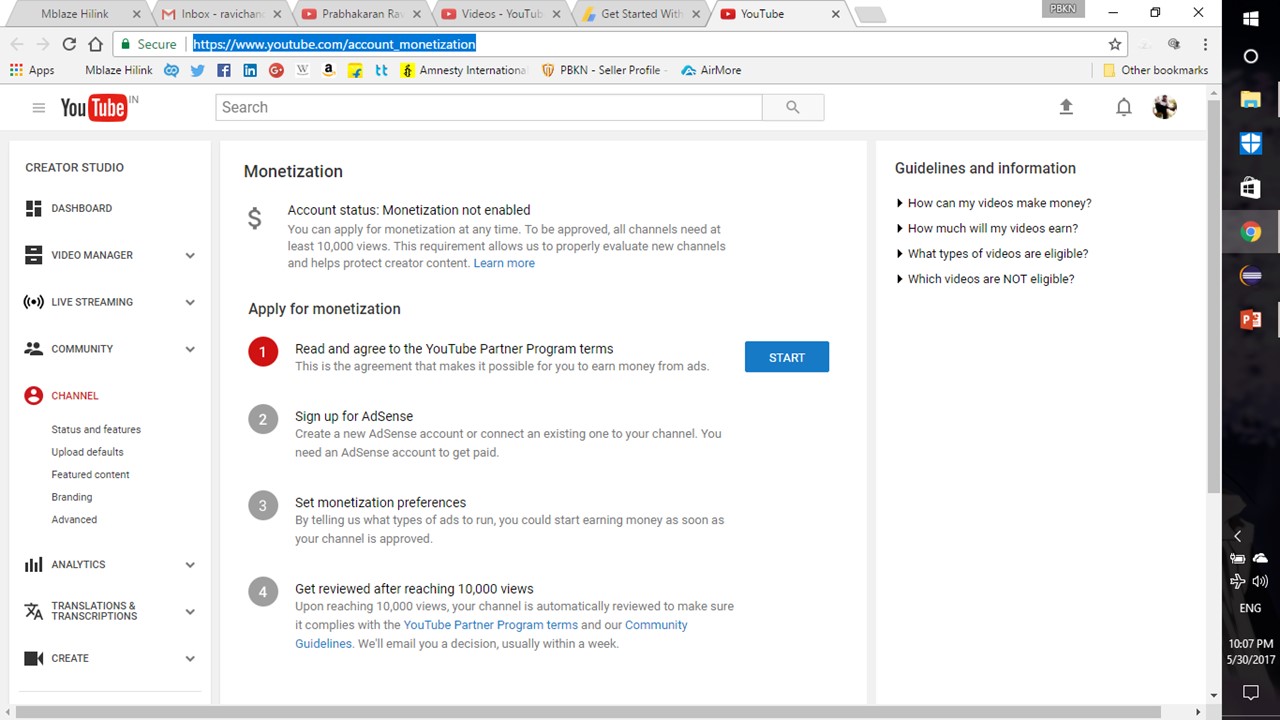Expand 'How can my videos make money?'

tap(999, 203)
